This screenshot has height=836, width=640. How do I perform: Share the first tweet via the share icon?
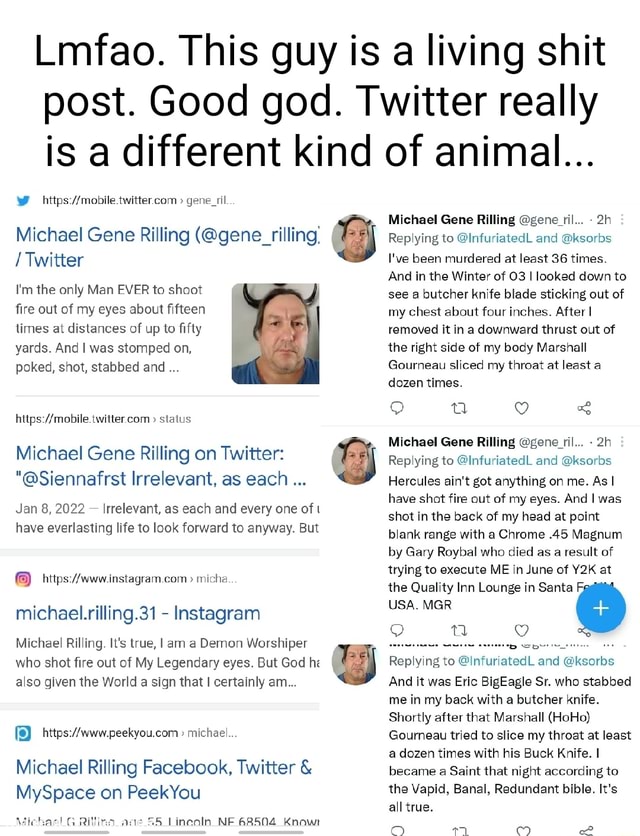[x=585, y=408]
